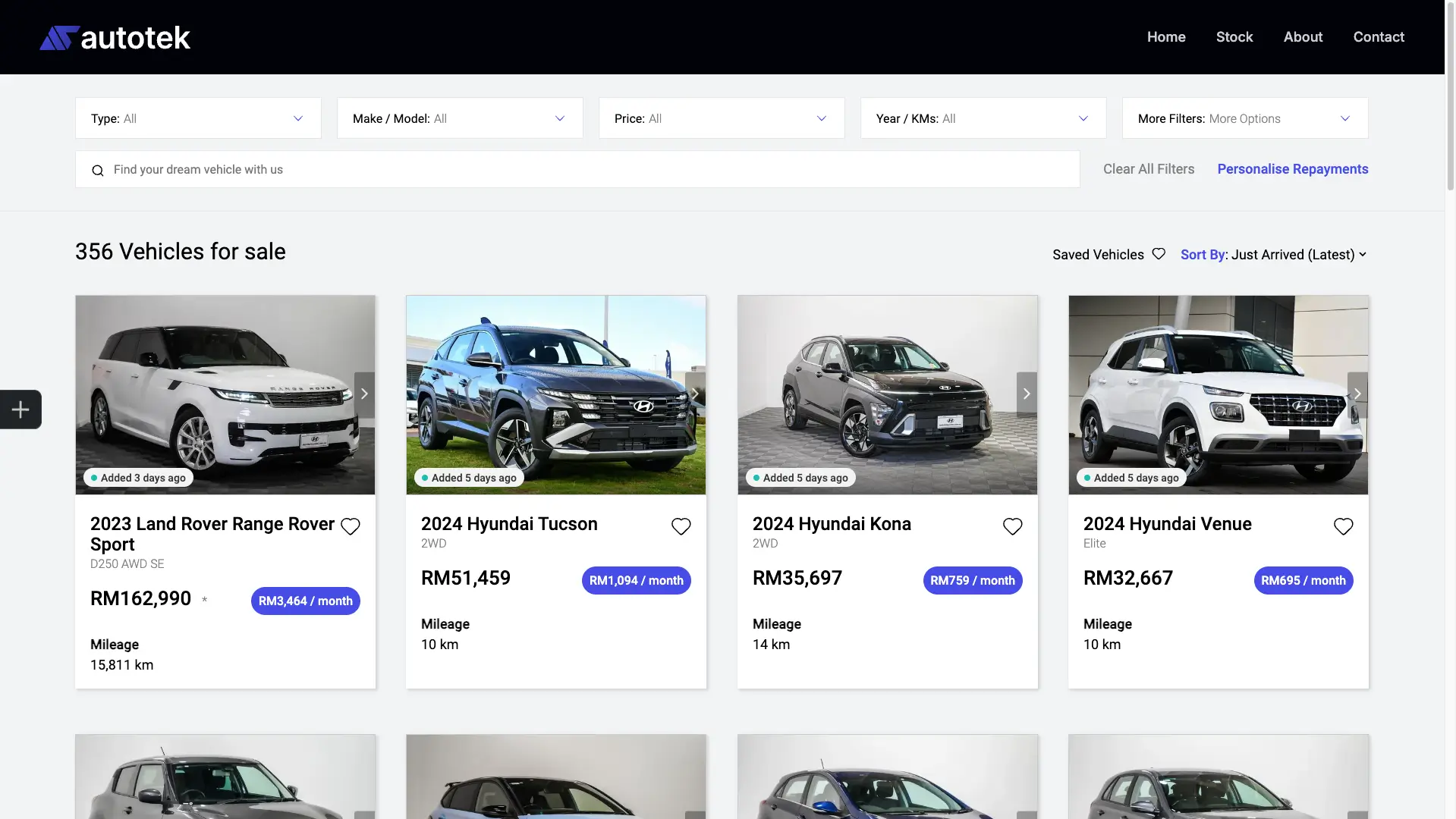Viewport: 1456px width, 819px height.
Task: Click RM3,464 / month repayment badge
Action: [306, 601]
